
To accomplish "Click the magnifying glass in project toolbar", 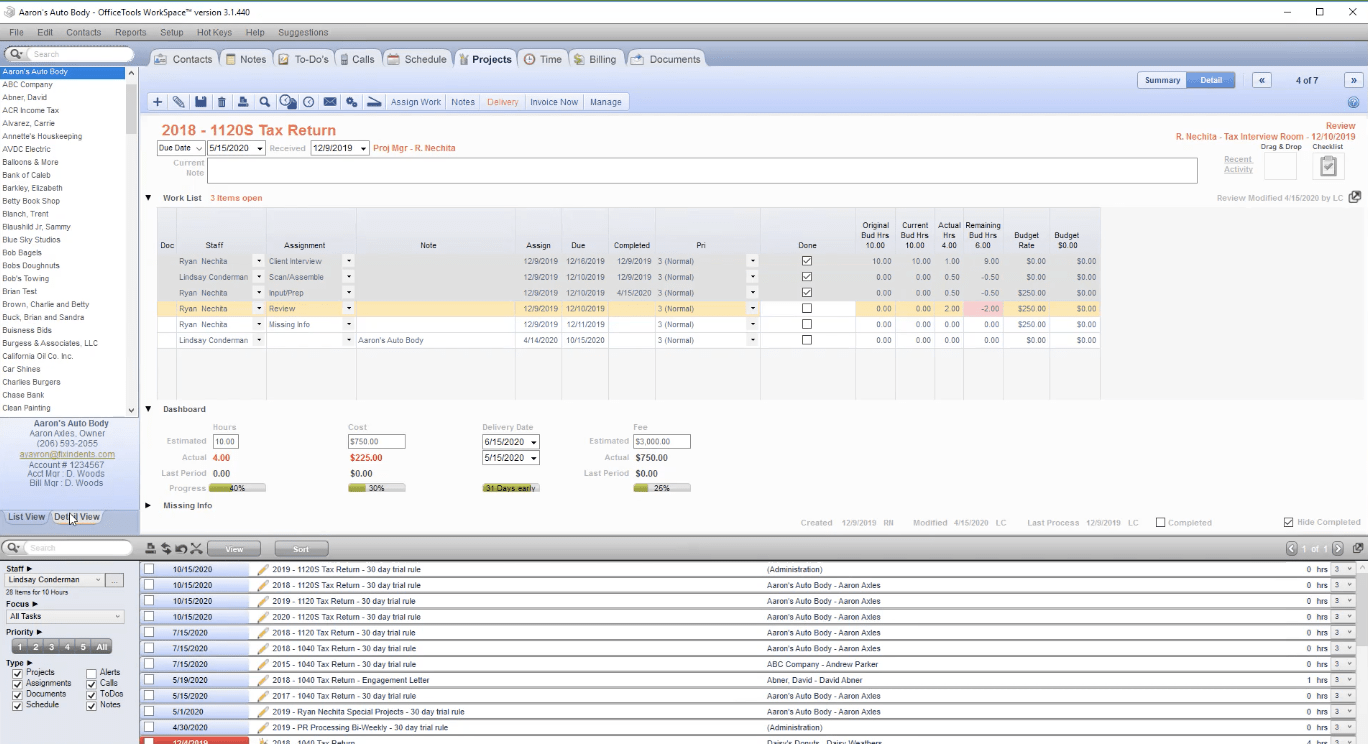I will 265,102.
